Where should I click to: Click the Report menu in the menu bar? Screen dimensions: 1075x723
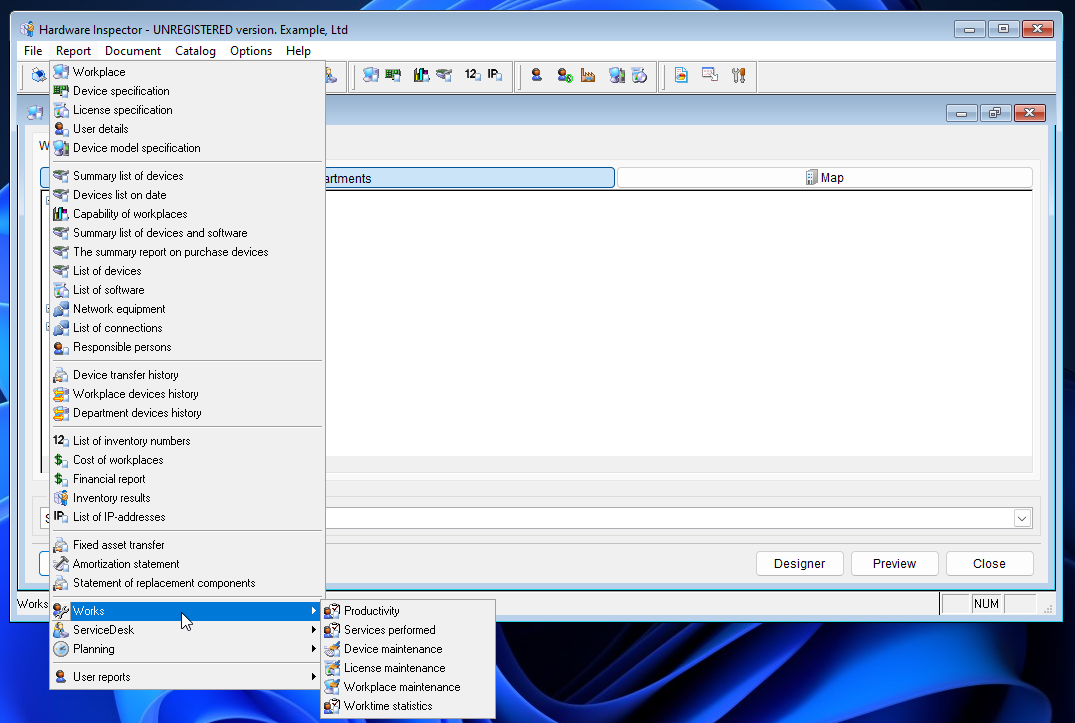click(73, 51)
